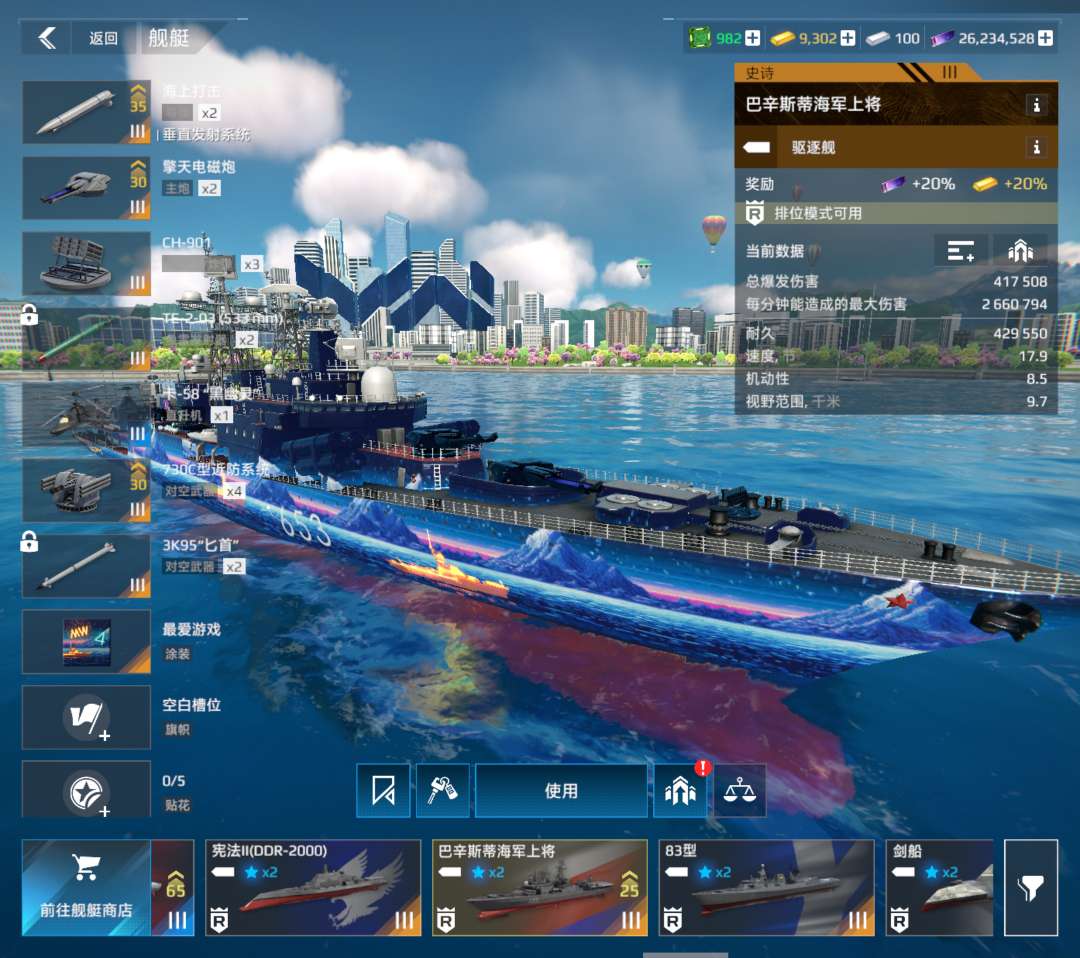
Task: Toggle the upgraded stats view button
Action: (1020, 251)
